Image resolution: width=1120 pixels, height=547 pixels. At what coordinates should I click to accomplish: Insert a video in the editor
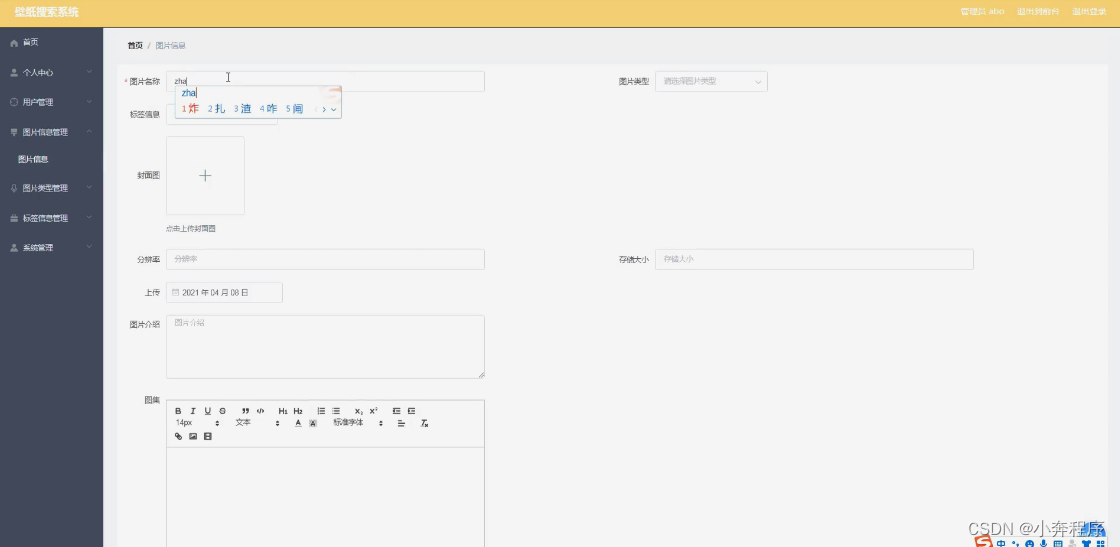[208, 436]
